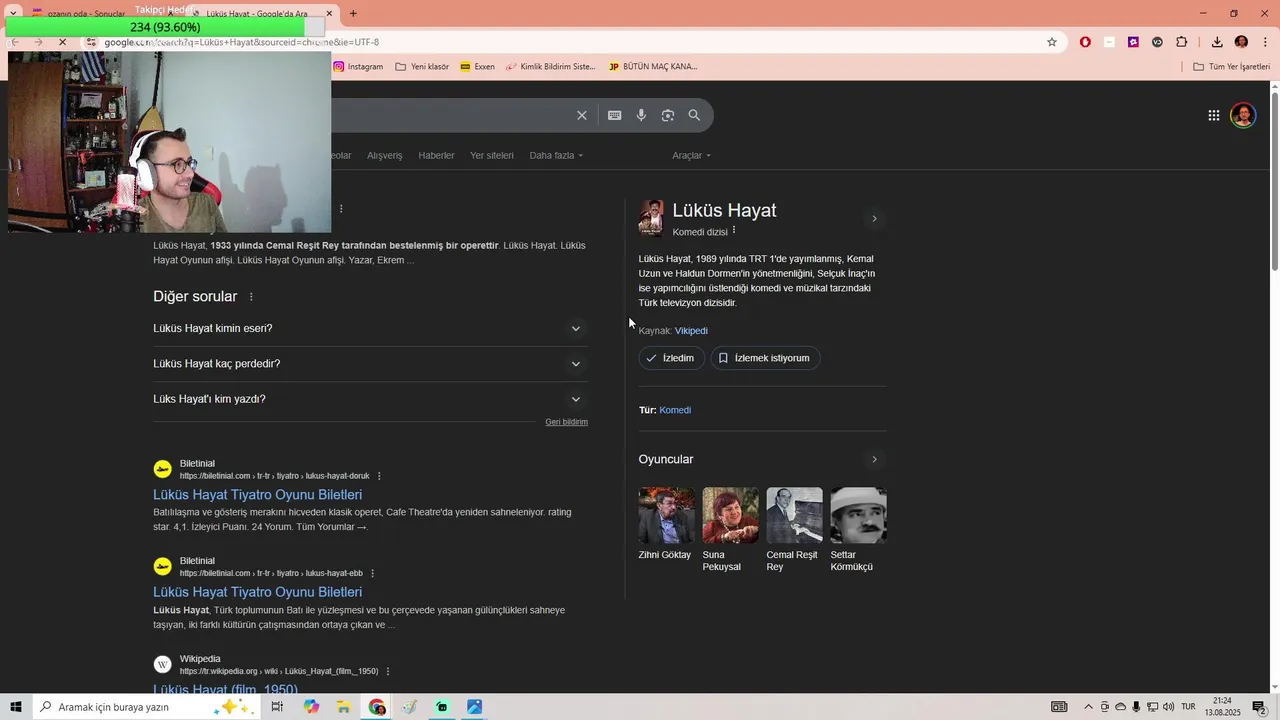1280x720 pixels.
Task: Open result options for lukus-hayat-ebb Biletinial
Action: 372,573
